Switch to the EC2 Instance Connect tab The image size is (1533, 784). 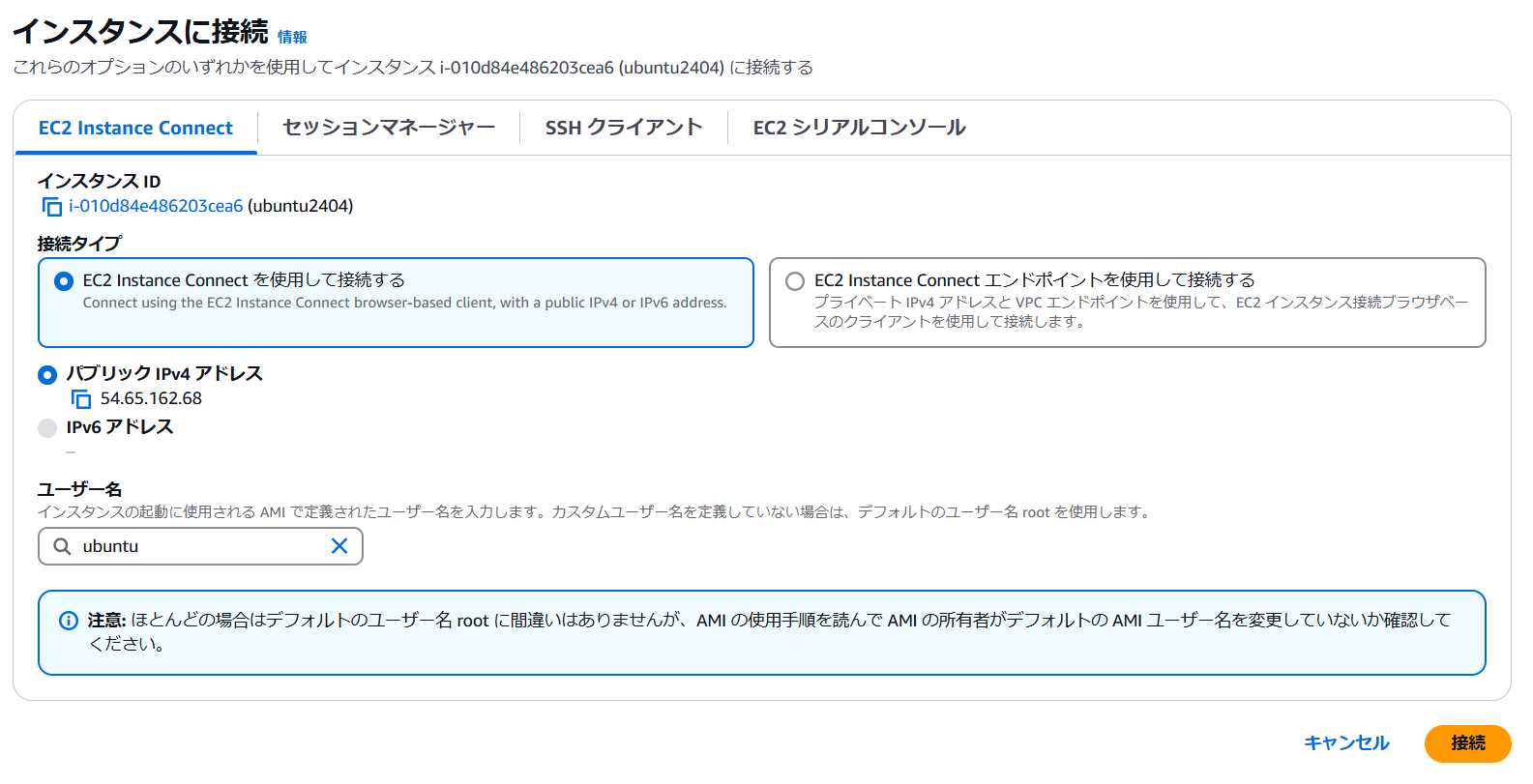[135, 129]
